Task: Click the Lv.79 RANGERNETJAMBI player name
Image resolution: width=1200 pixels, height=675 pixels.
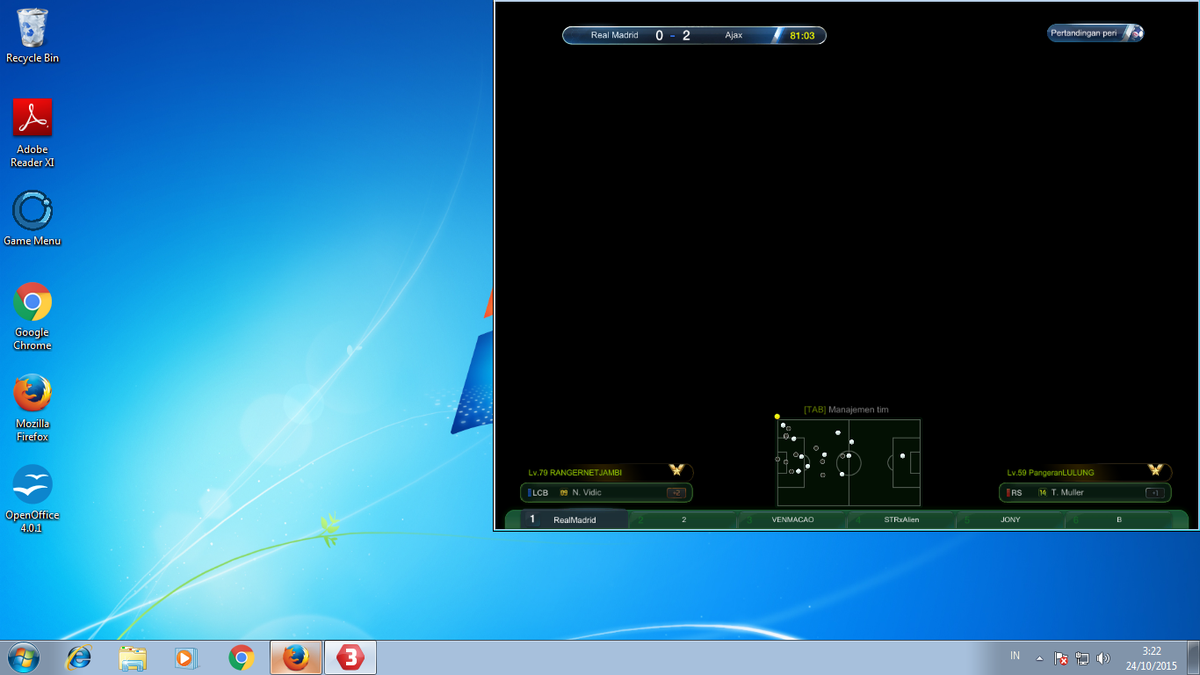Action: [575, 472]
